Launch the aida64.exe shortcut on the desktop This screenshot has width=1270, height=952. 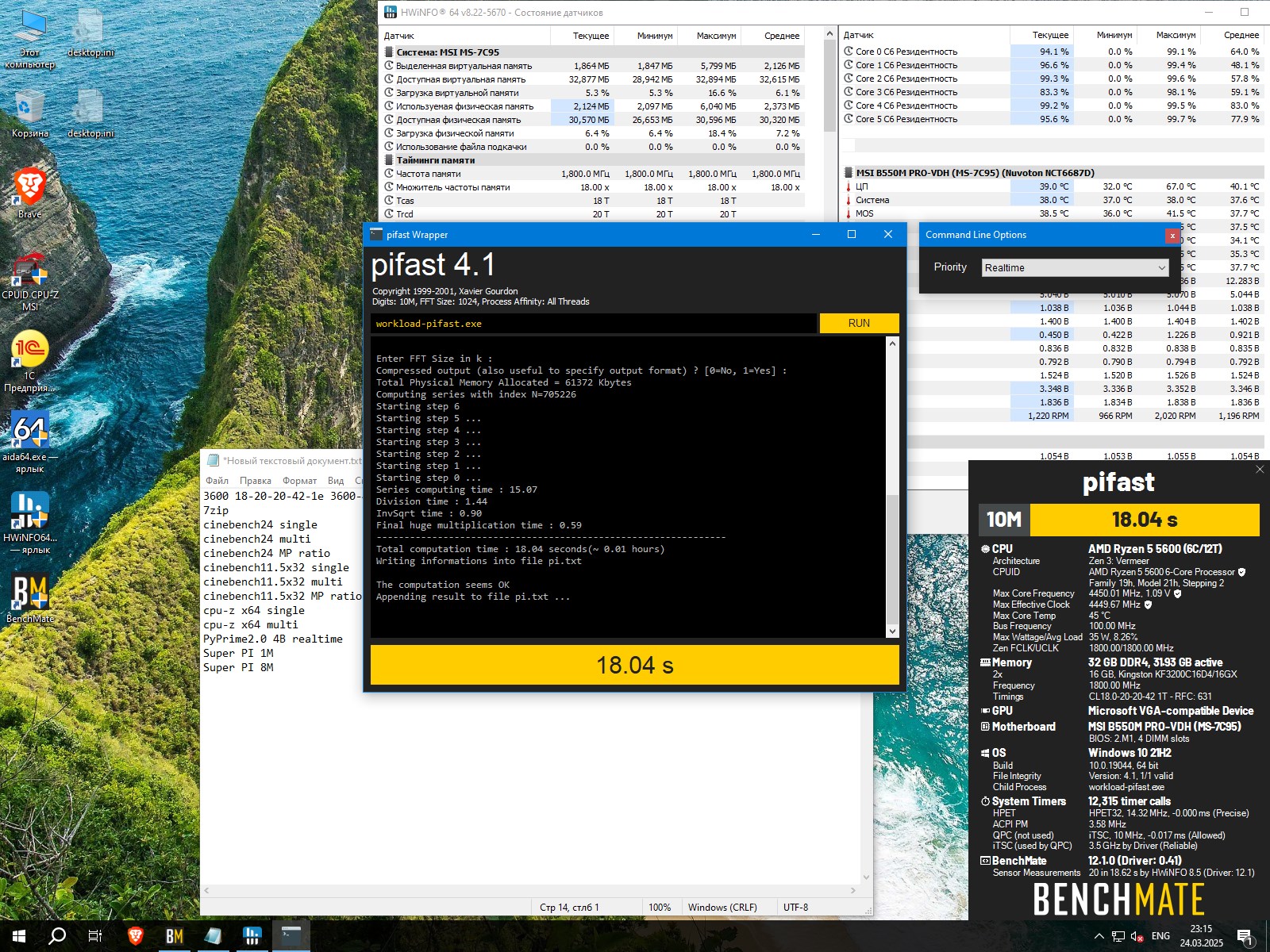[x=30, y=442]
